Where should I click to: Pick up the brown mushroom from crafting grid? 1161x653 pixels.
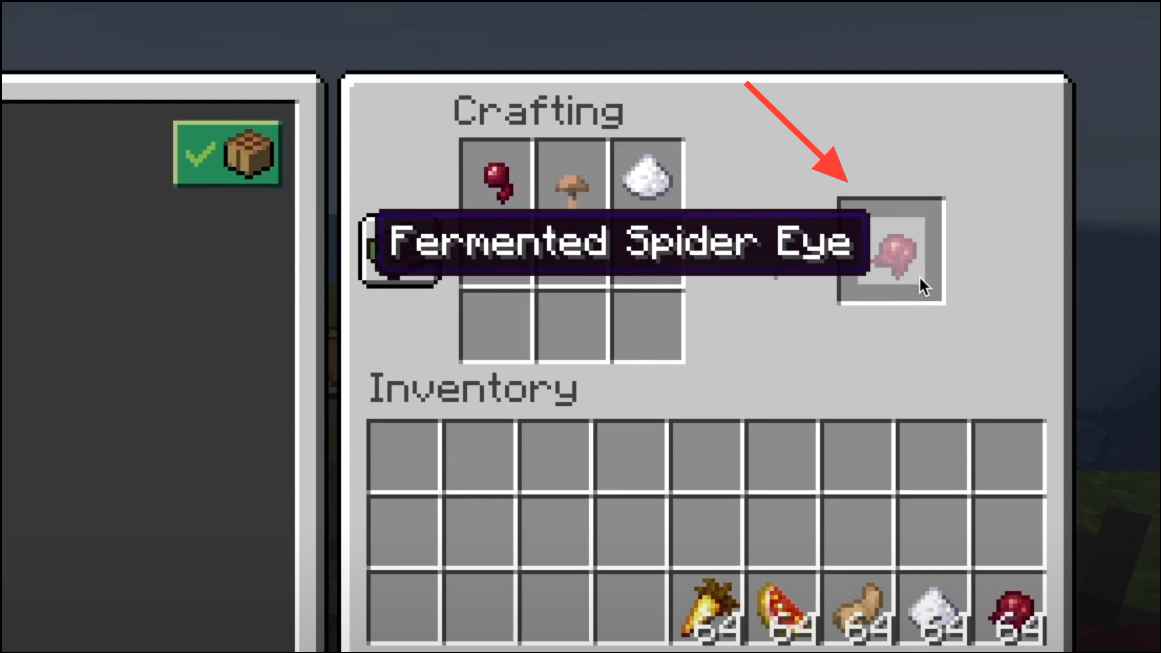tap(572, 176)
